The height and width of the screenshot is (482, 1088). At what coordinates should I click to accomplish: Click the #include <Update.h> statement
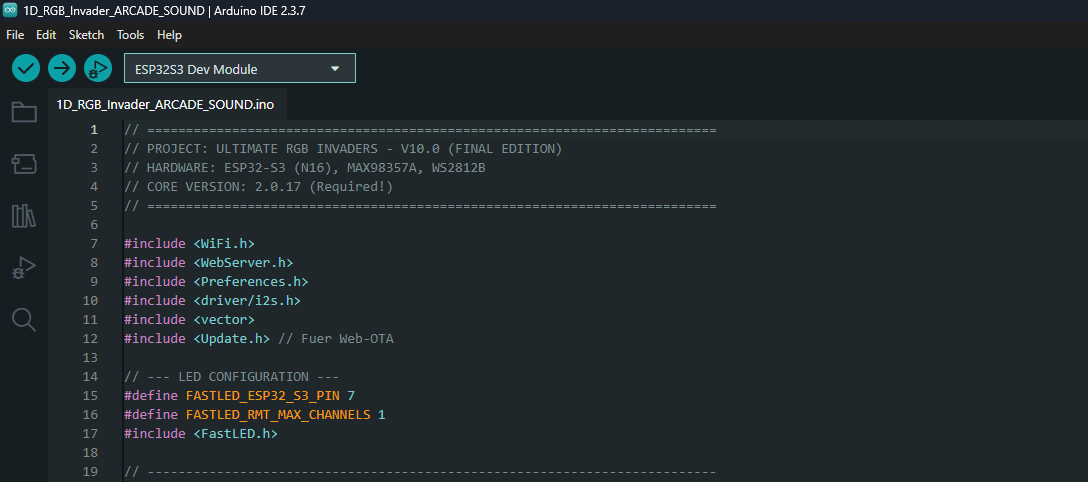197,339
